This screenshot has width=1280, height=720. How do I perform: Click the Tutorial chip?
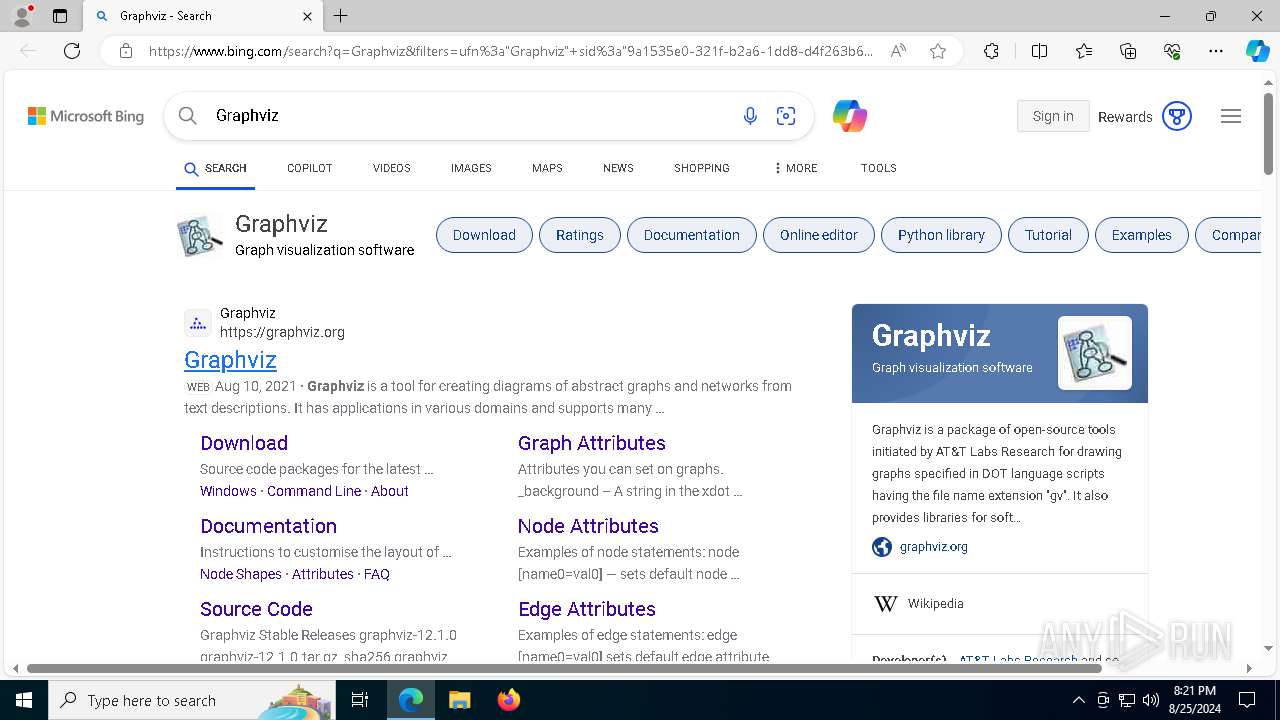[x=1048, y=235]
